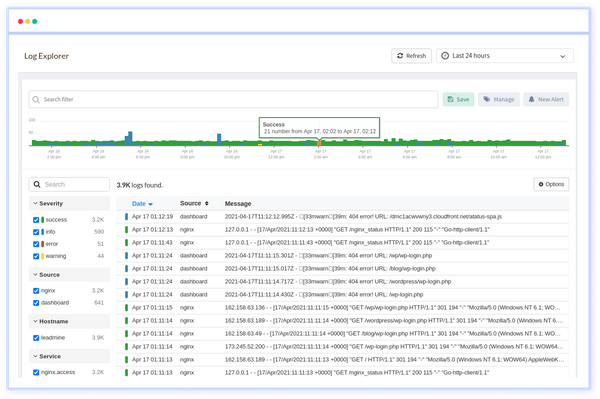This screenshot has height=399, width=600.
Task: Open log message from 162.158.63.49
Action: pos(342,334)
